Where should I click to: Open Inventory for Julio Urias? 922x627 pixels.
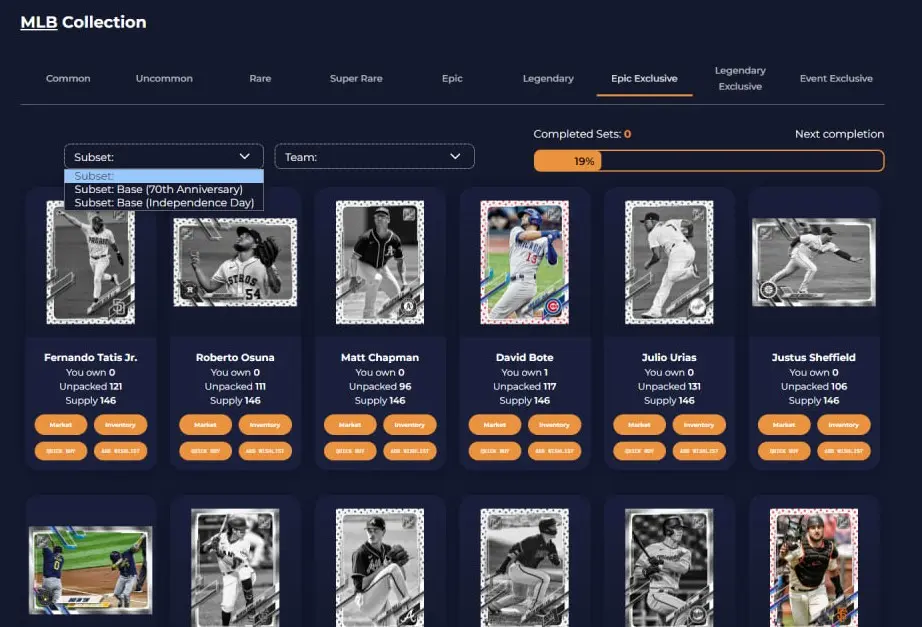pos(699,425)
